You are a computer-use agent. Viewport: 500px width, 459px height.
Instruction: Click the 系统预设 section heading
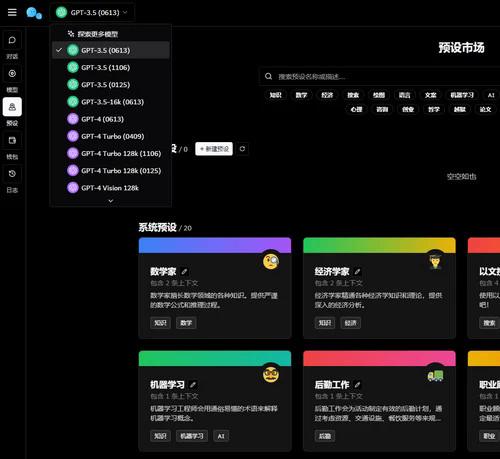pos(157,228)
